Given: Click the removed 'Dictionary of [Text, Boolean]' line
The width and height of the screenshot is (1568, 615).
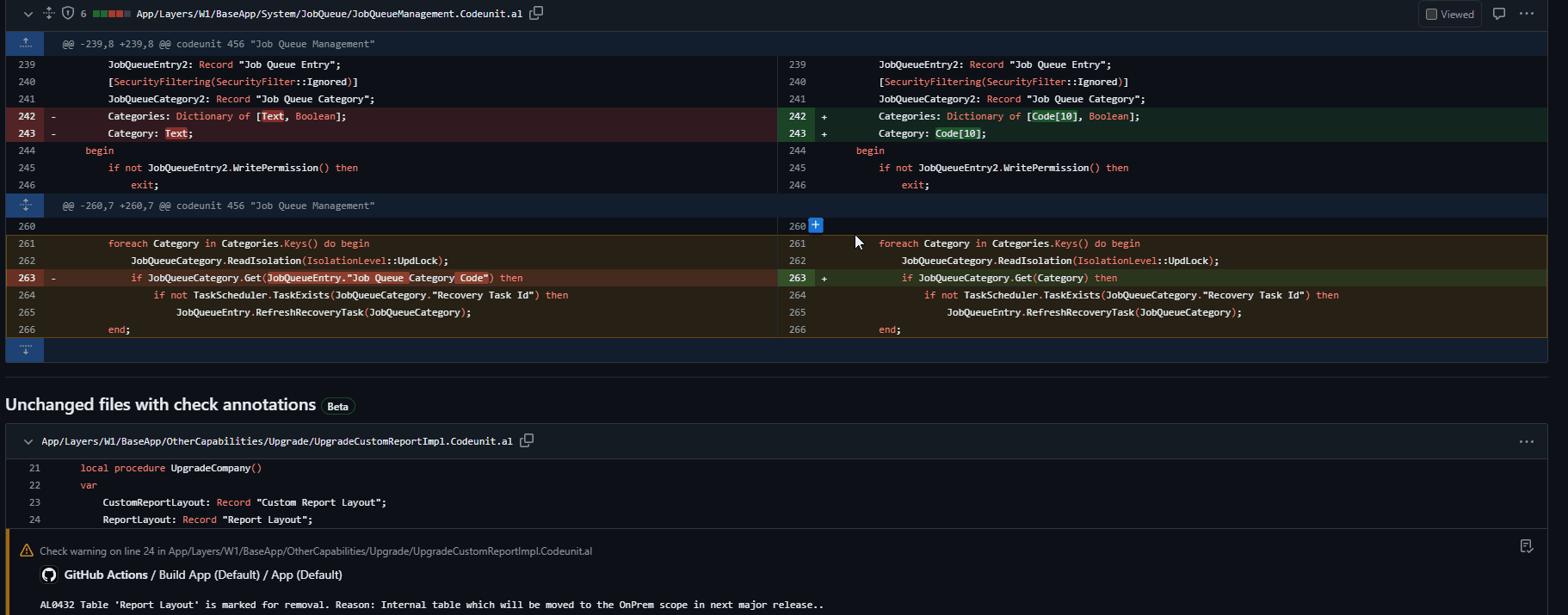Looking at the screenshot, I should pyautogui.click(x=412, y=116).
